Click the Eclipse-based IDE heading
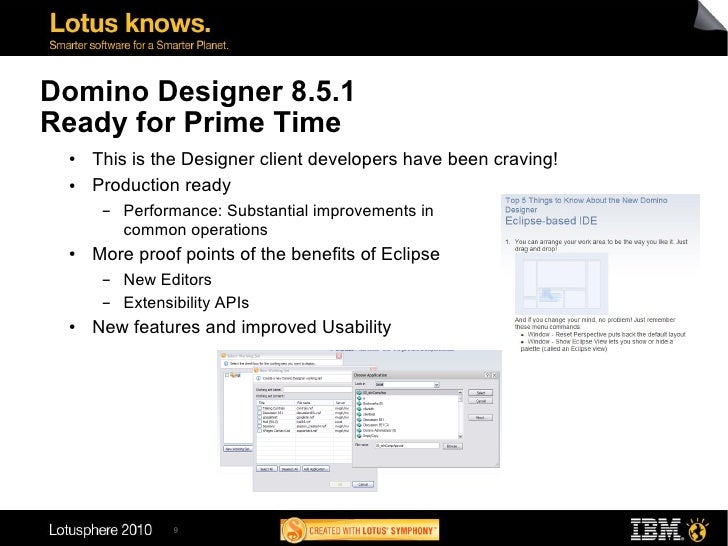This screenshot has width=728, height=546. [551, 221]
